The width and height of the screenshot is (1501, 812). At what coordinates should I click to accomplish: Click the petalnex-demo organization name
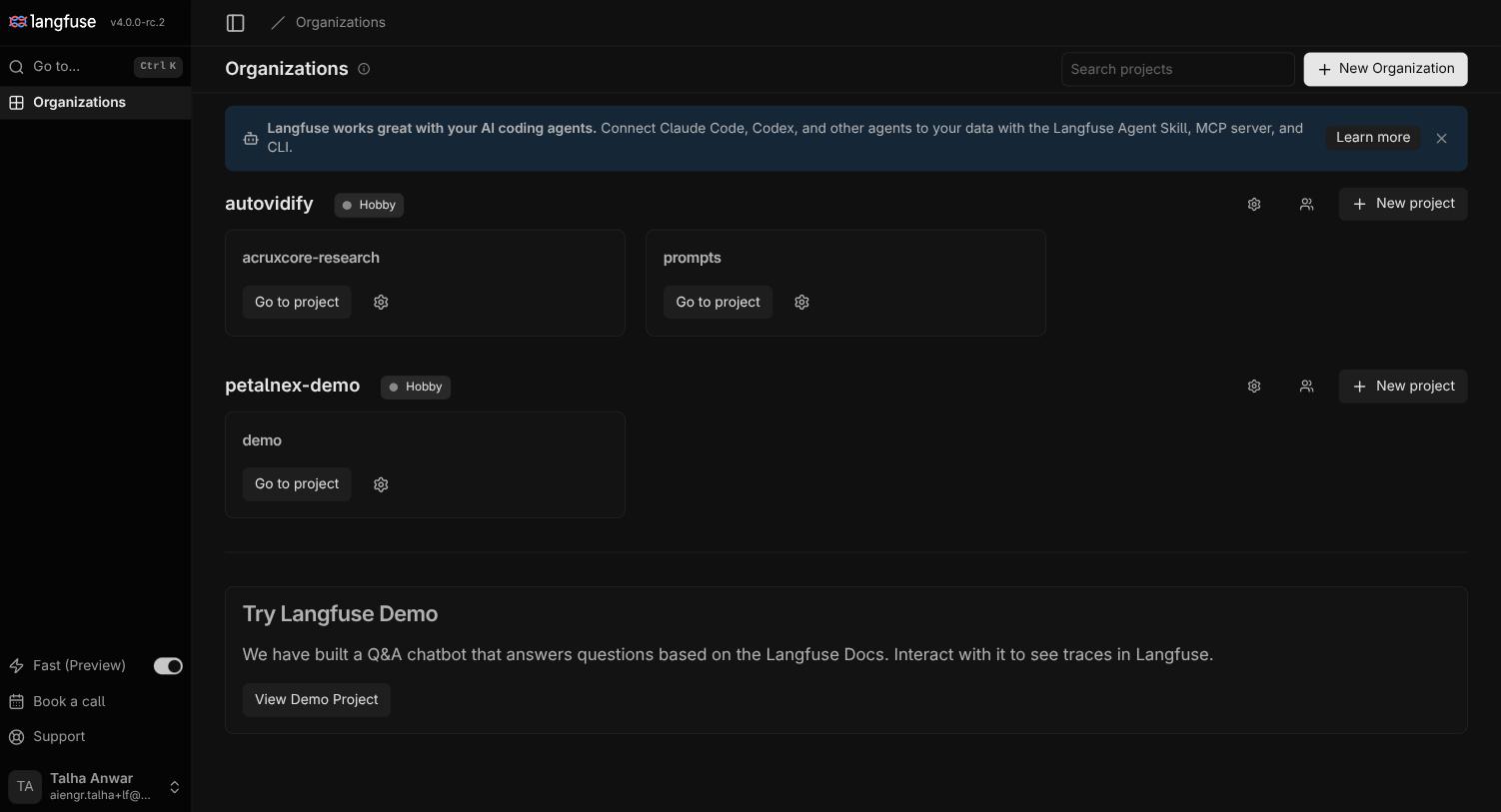pos(292,386)
